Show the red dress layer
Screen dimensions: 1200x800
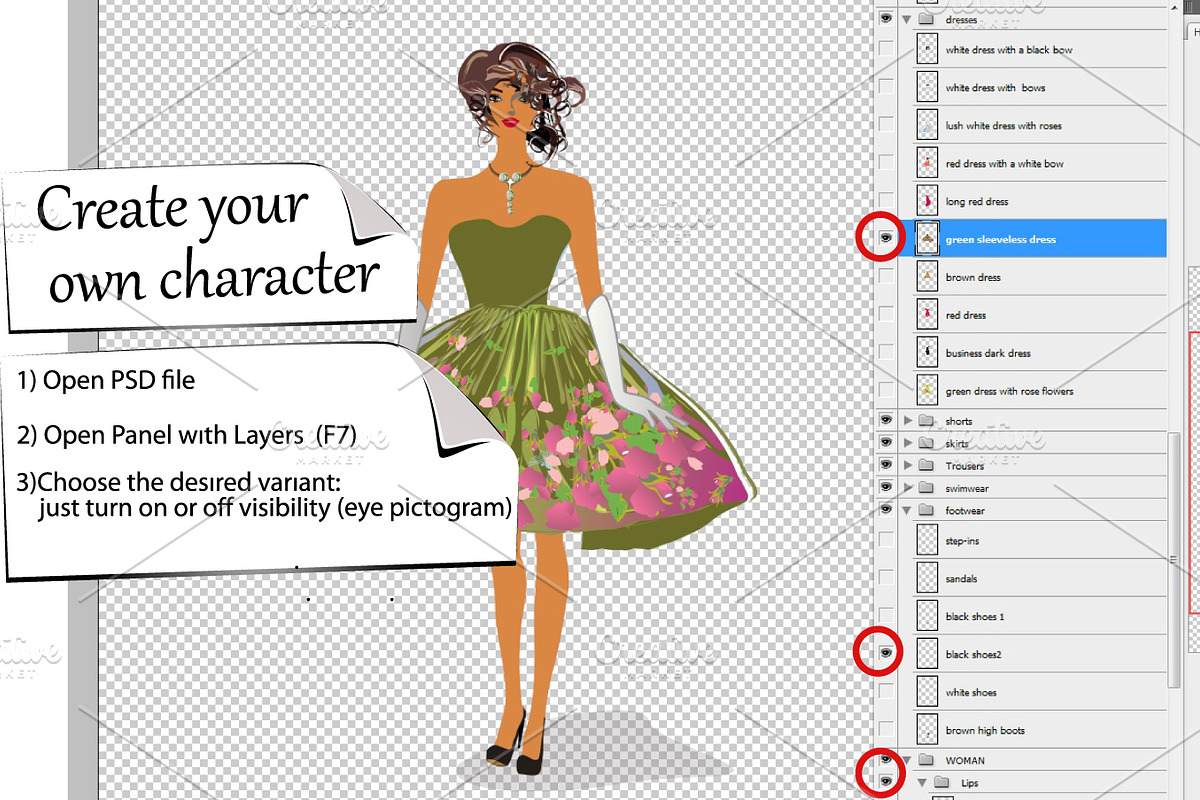pos(886,315)
